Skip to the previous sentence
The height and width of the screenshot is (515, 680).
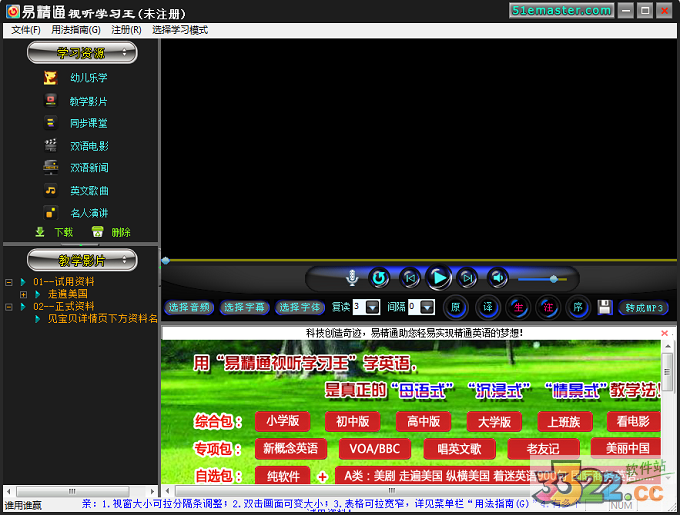tap(410, 278)
